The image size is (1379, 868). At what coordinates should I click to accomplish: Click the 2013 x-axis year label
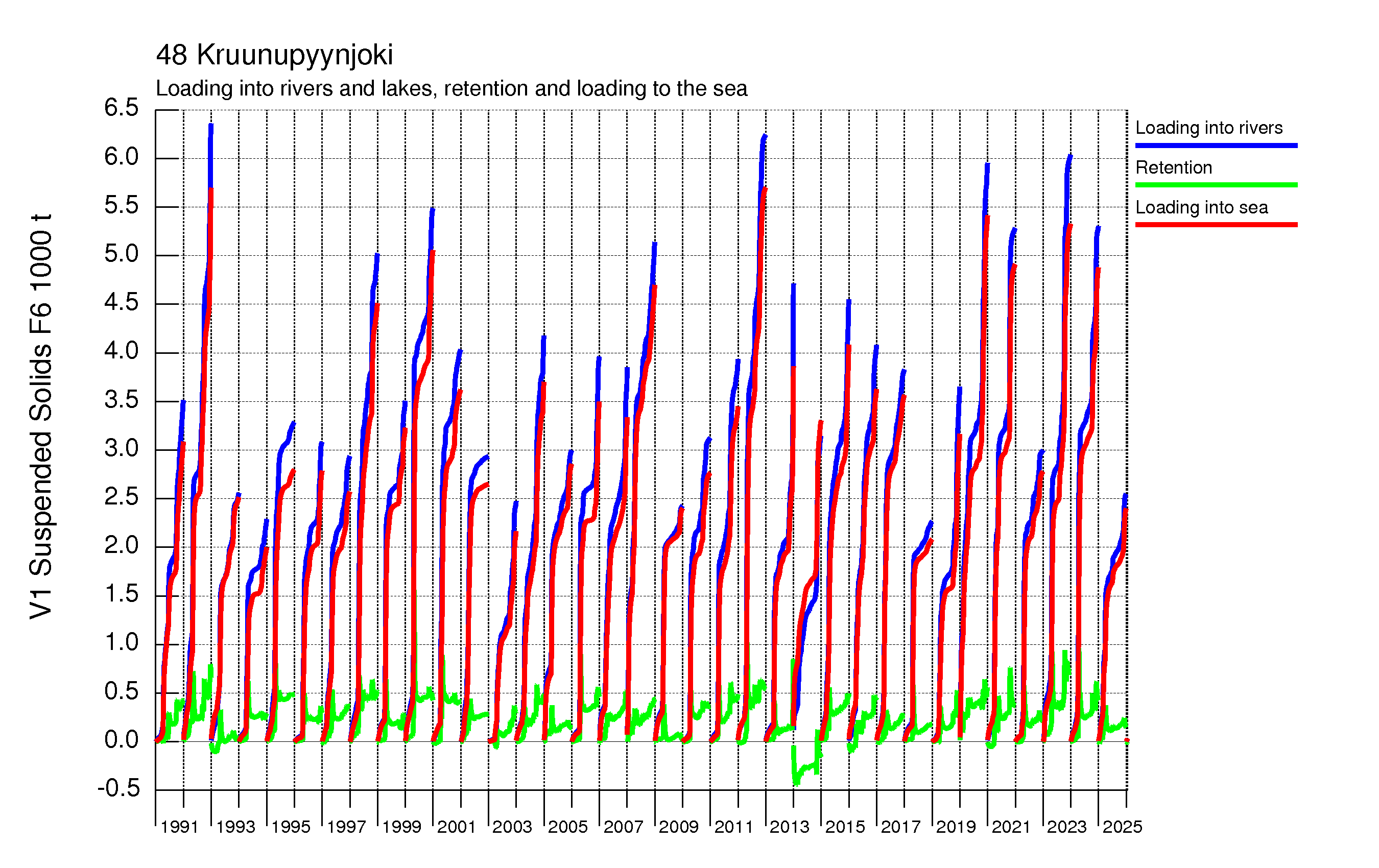tap(789, 827)
